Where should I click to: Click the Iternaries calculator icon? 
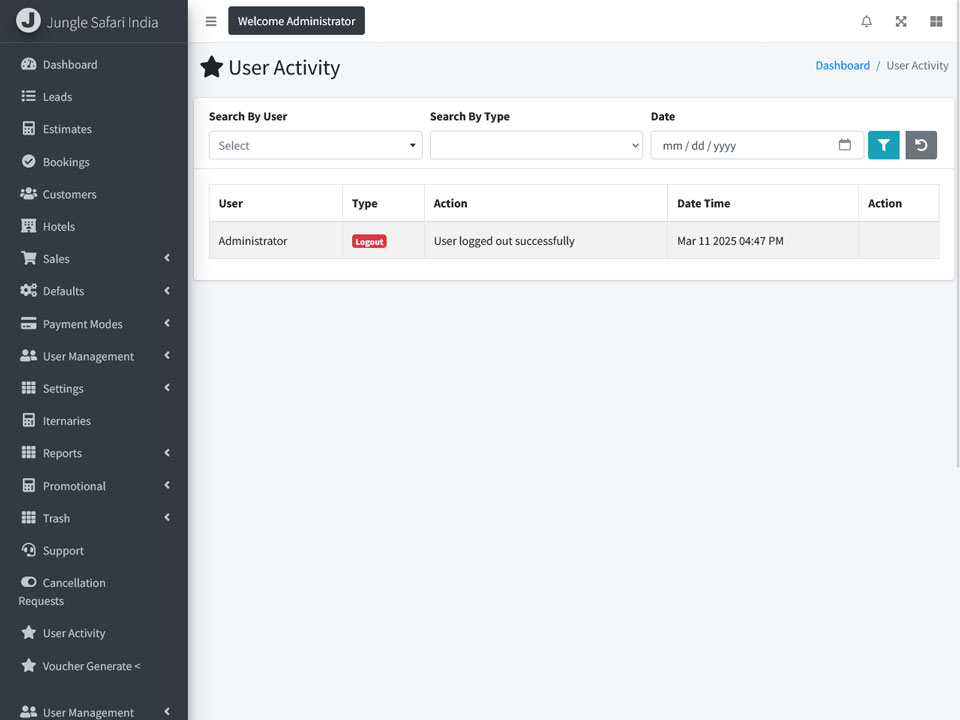coord(28,420)
